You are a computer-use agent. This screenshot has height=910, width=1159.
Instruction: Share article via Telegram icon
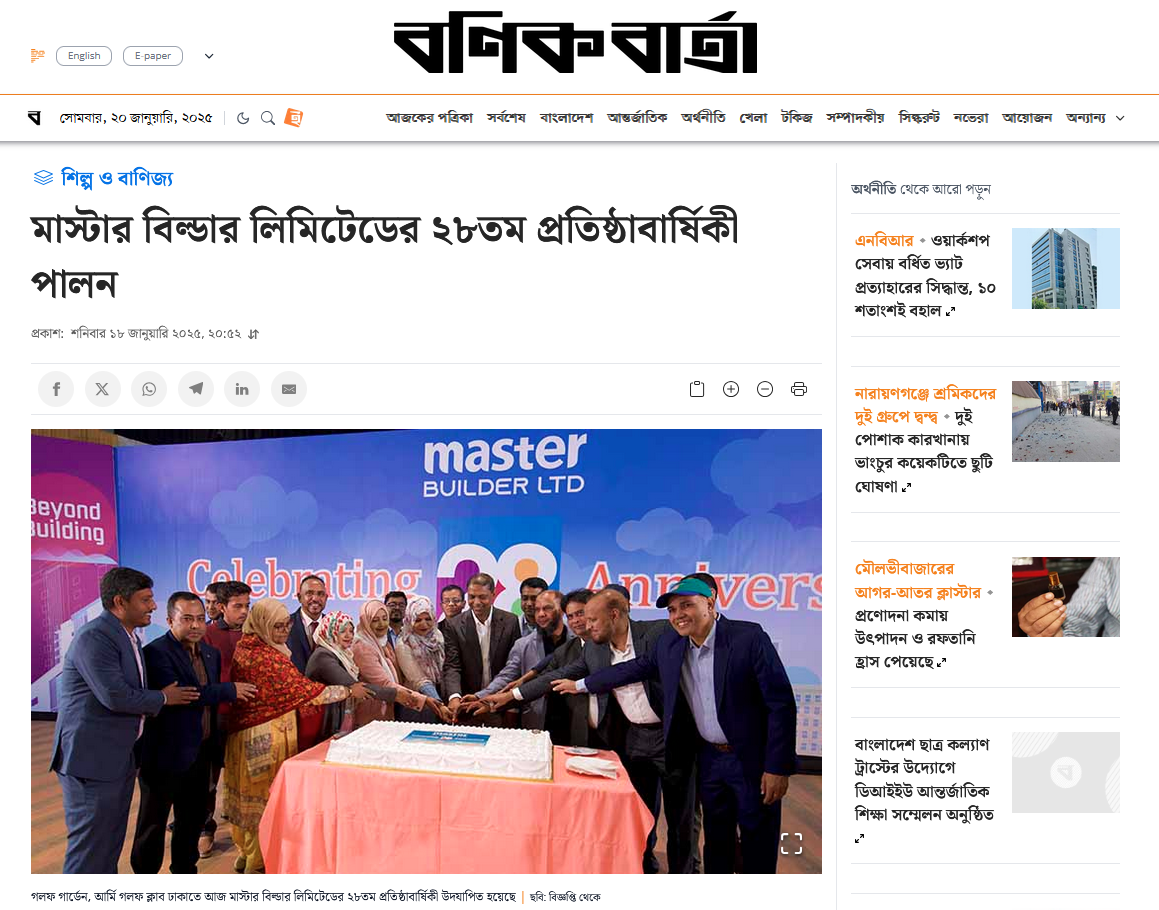tap(196, 389)
